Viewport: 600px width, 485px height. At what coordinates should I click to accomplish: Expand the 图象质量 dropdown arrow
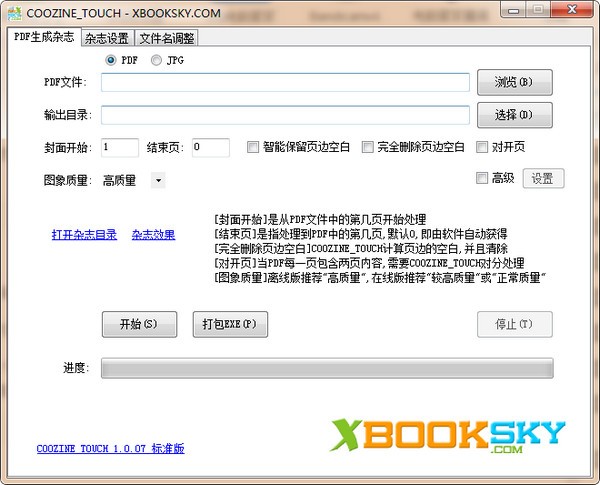pos(159,180)
